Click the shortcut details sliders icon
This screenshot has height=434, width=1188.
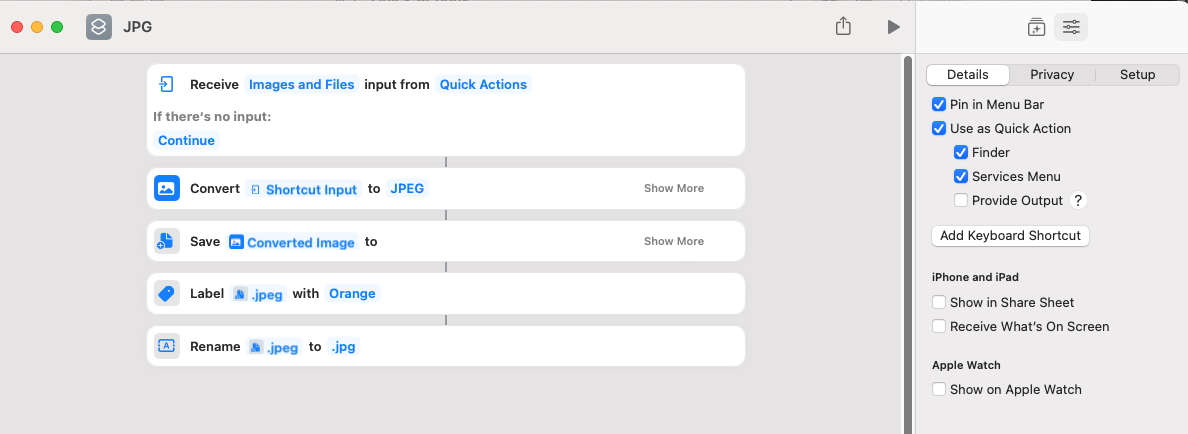pos(1071,27)
